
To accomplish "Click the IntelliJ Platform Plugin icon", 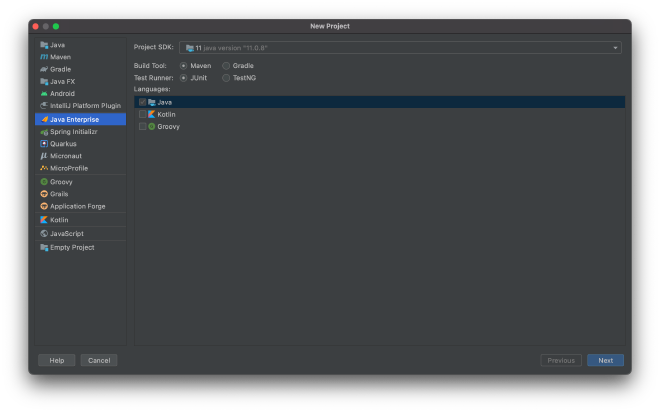I will coord(44,106).
